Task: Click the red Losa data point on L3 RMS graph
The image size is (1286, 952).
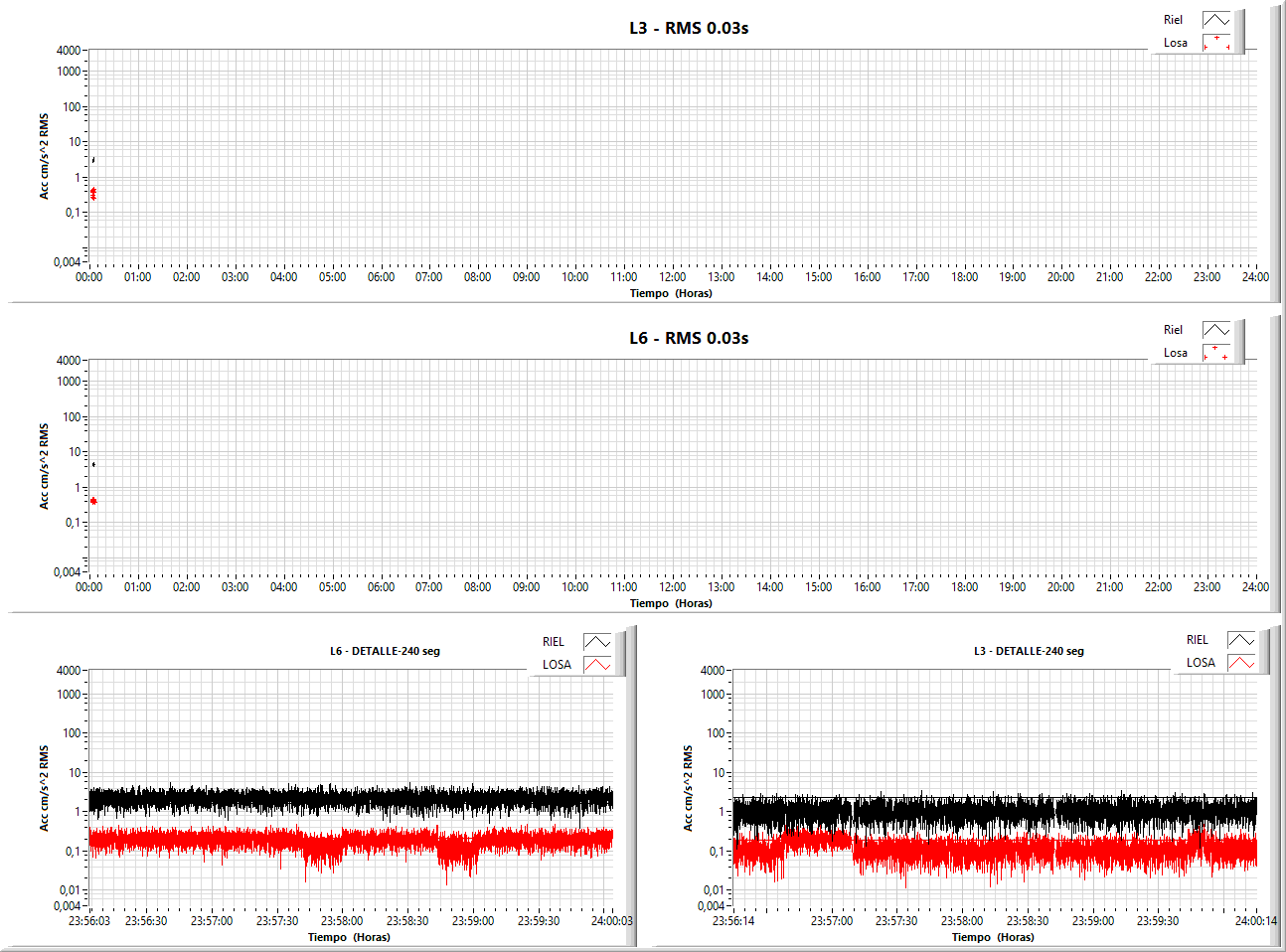Action: coord(93,193)
